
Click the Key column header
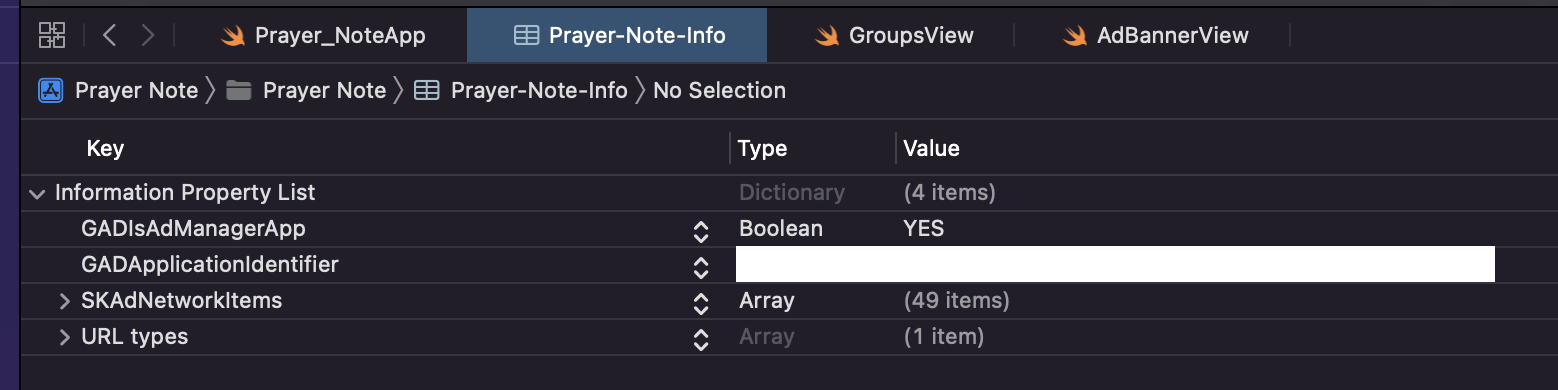click(105, 149)
